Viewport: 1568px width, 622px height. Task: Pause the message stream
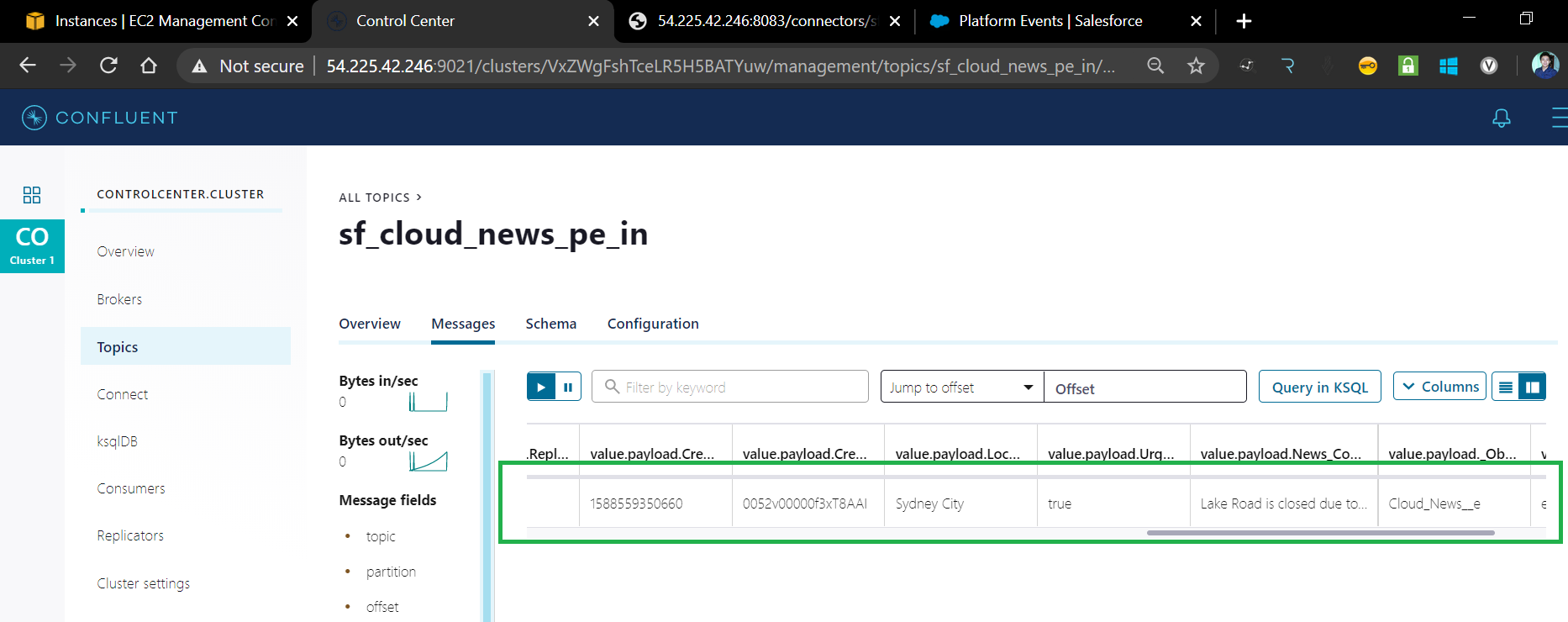click(x=568, y=387)
